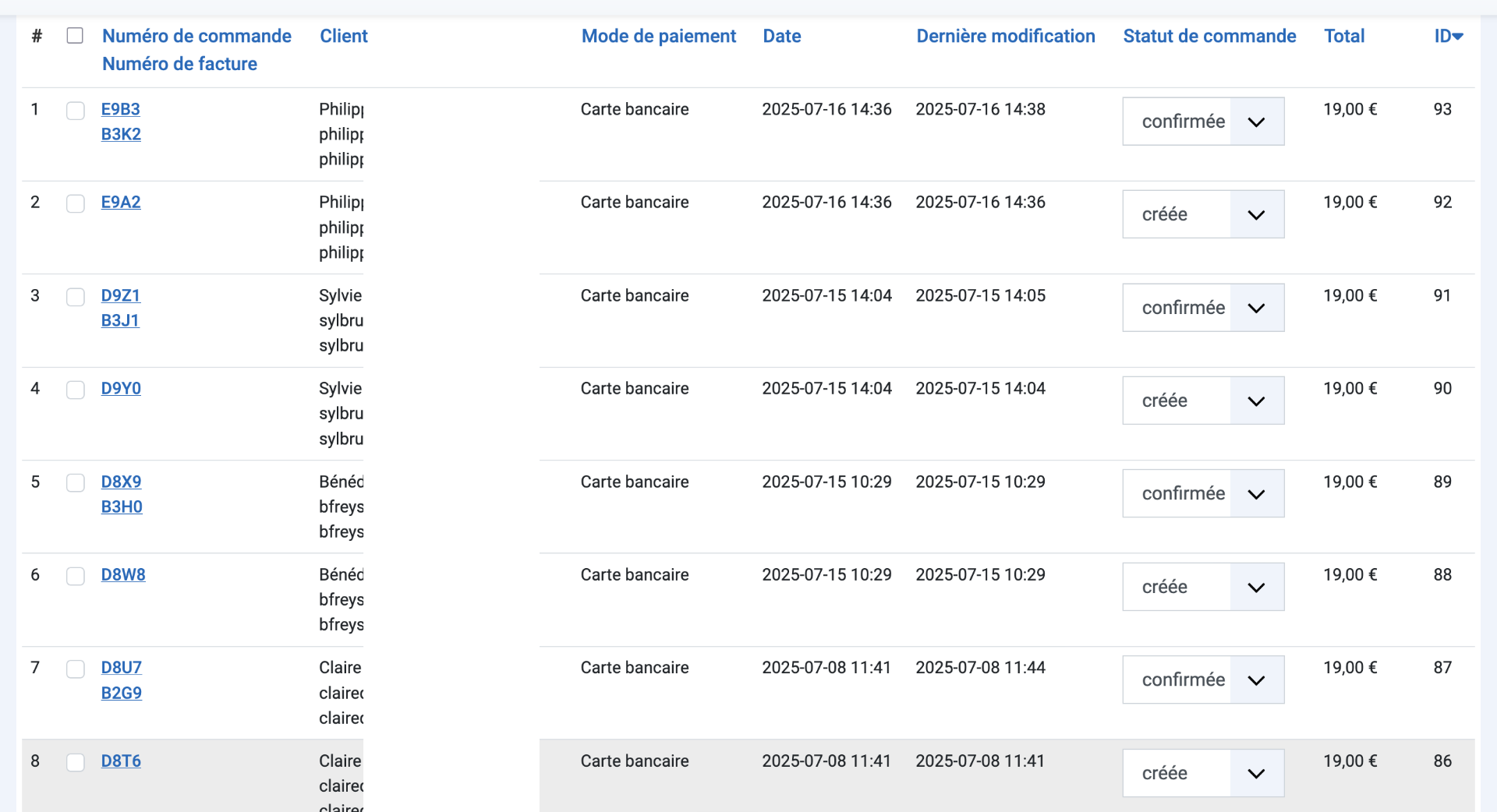The height and width of the screenshot is (812, 1497).
Task: Open invoice B2G9 link
Action: (x=121, y=693)
